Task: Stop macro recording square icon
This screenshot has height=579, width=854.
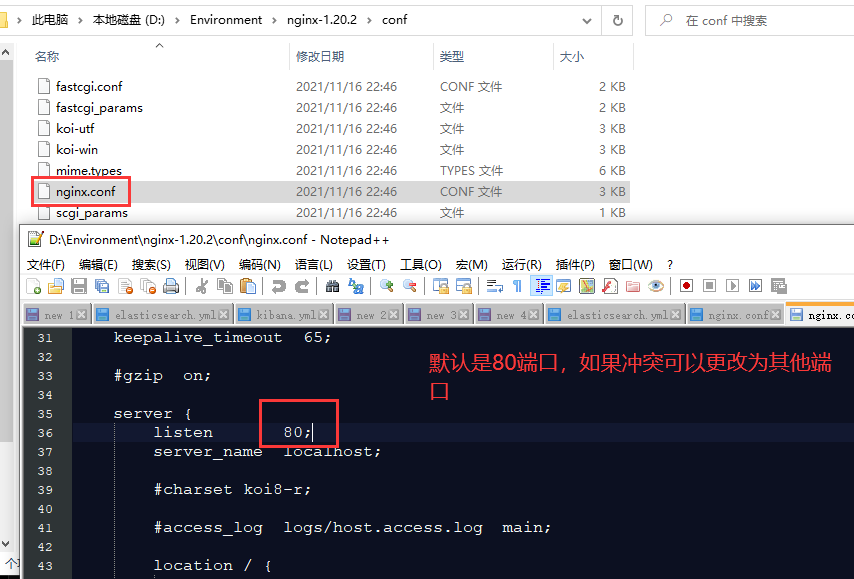Action: coord(709,286)
